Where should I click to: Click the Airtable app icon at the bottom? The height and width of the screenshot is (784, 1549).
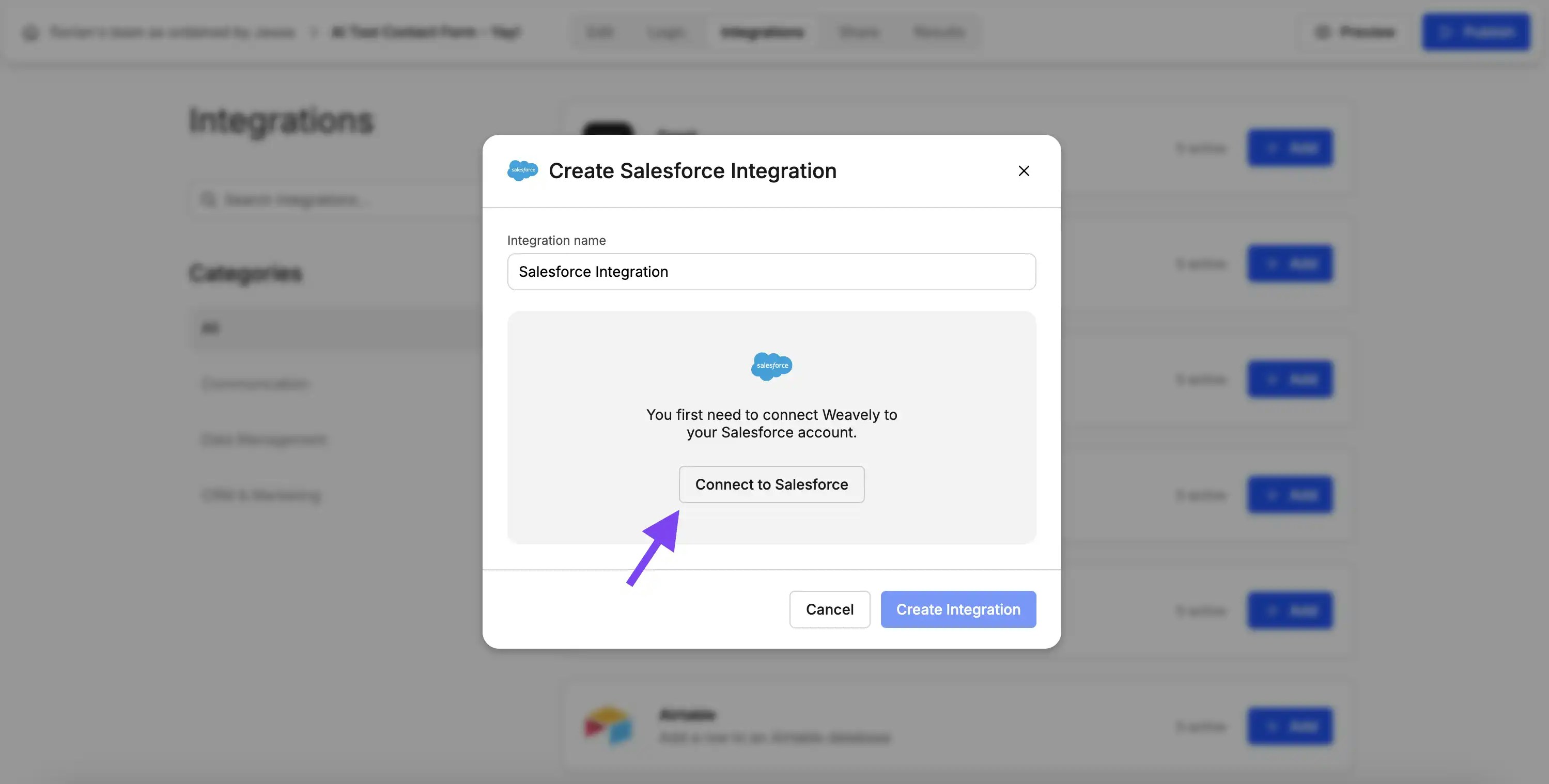607,726
